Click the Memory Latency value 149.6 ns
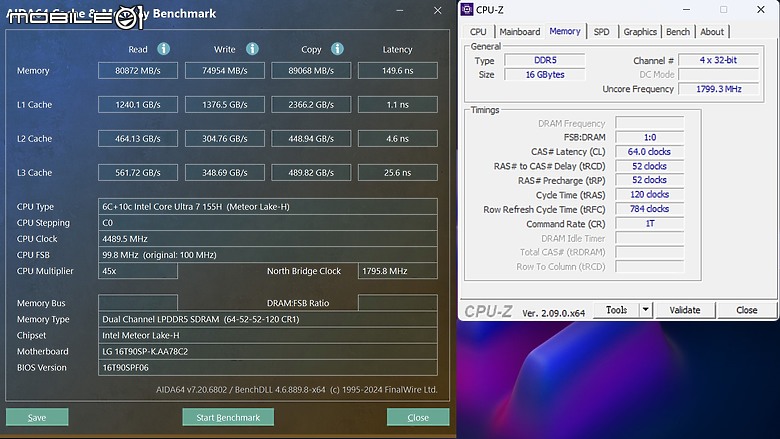This screenshot has width=780, height=439. 397,71
